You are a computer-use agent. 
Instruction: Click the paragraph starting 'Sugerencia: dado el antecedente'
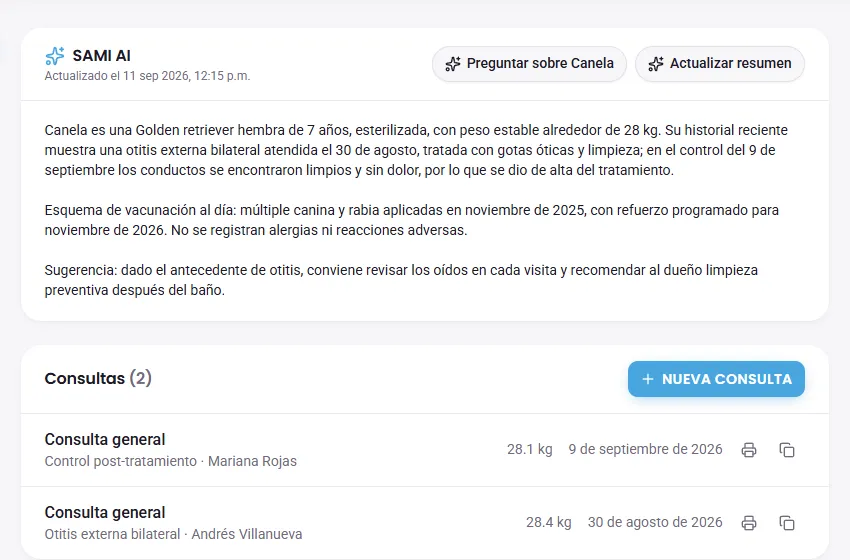401,280
